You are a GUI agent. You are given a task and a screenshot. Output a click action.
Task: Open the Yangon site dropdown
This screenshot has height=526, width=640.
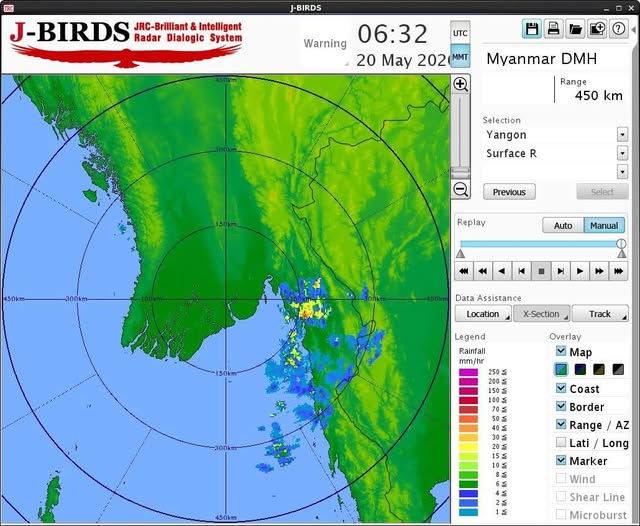click(x=622, y=134)
